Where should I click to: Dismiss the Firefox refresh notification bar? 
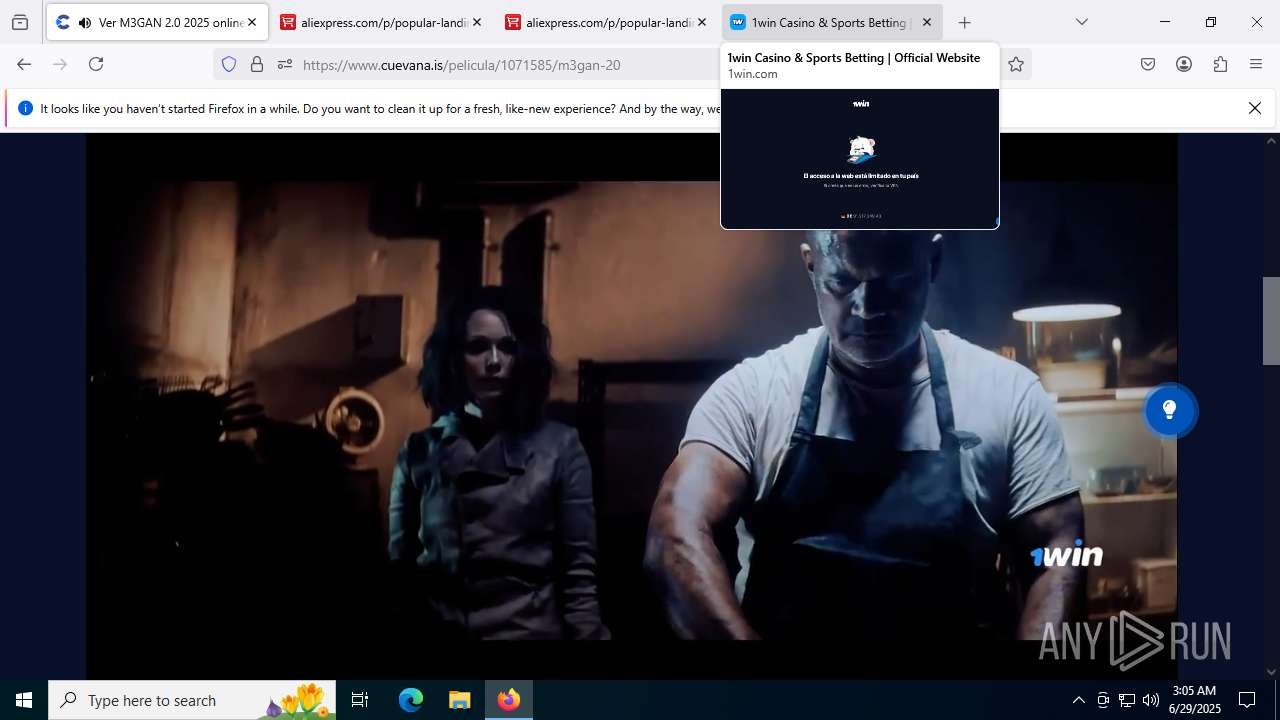click(1255, 108)
